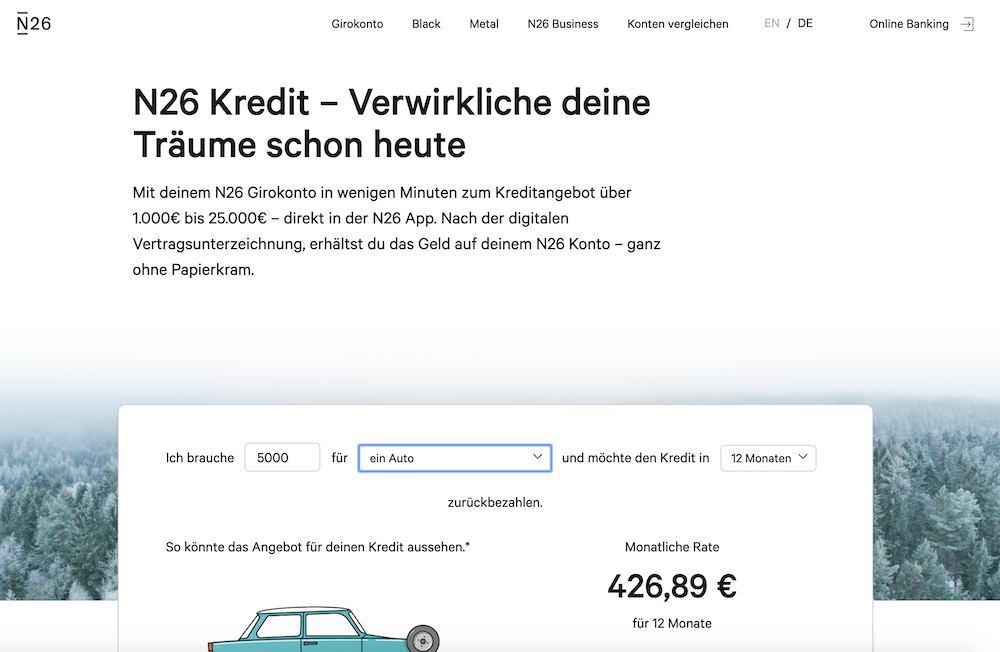Click the monthly rate '426,89 €'

click(672, 586)
